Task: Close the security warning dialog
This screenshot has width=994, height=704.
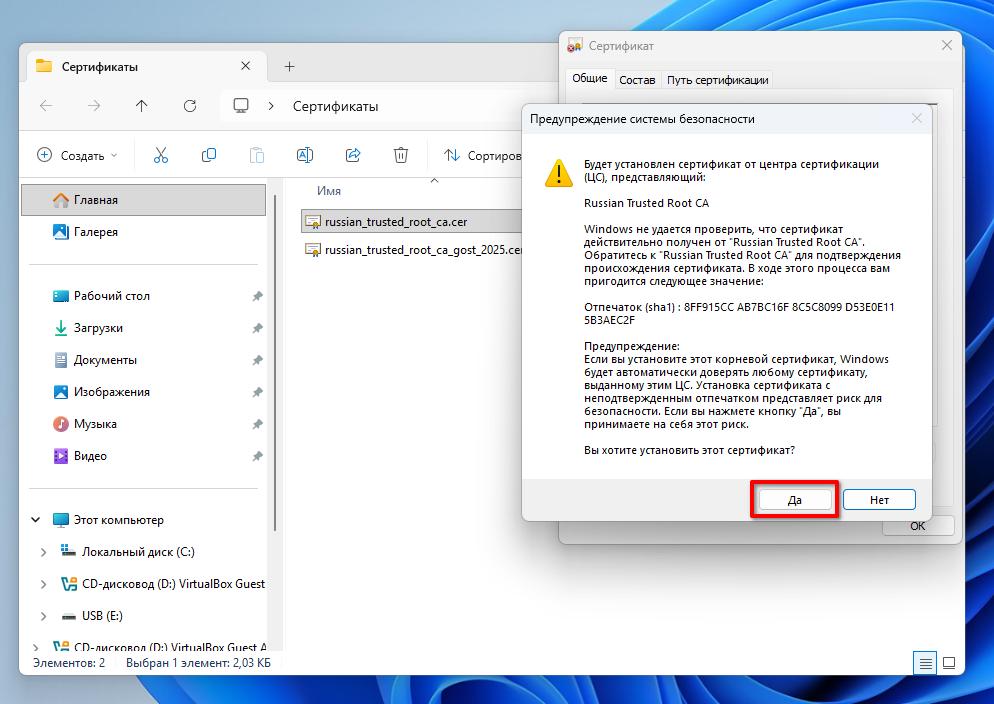Action: [917, 118]
